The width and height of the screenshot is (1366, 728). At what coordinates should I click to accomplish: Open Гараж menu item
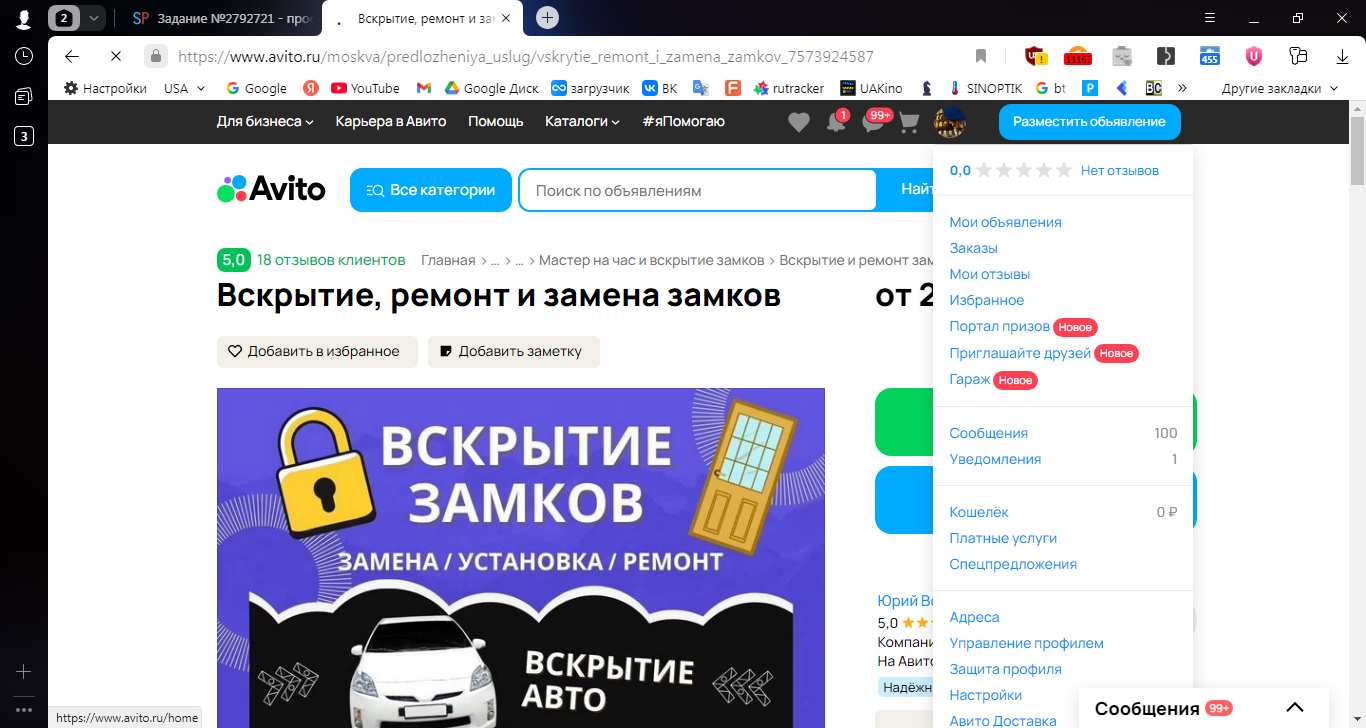(x=969, y=380)
